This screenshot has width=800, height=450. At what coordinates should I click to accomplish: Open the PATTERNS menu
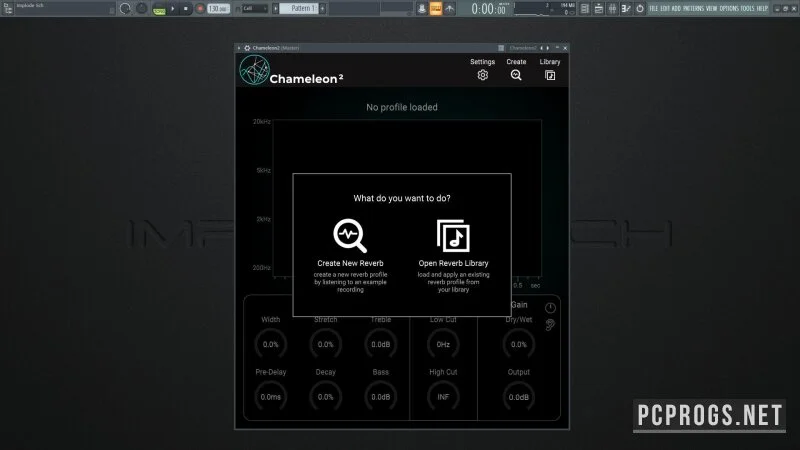click(x=693, y=9)
